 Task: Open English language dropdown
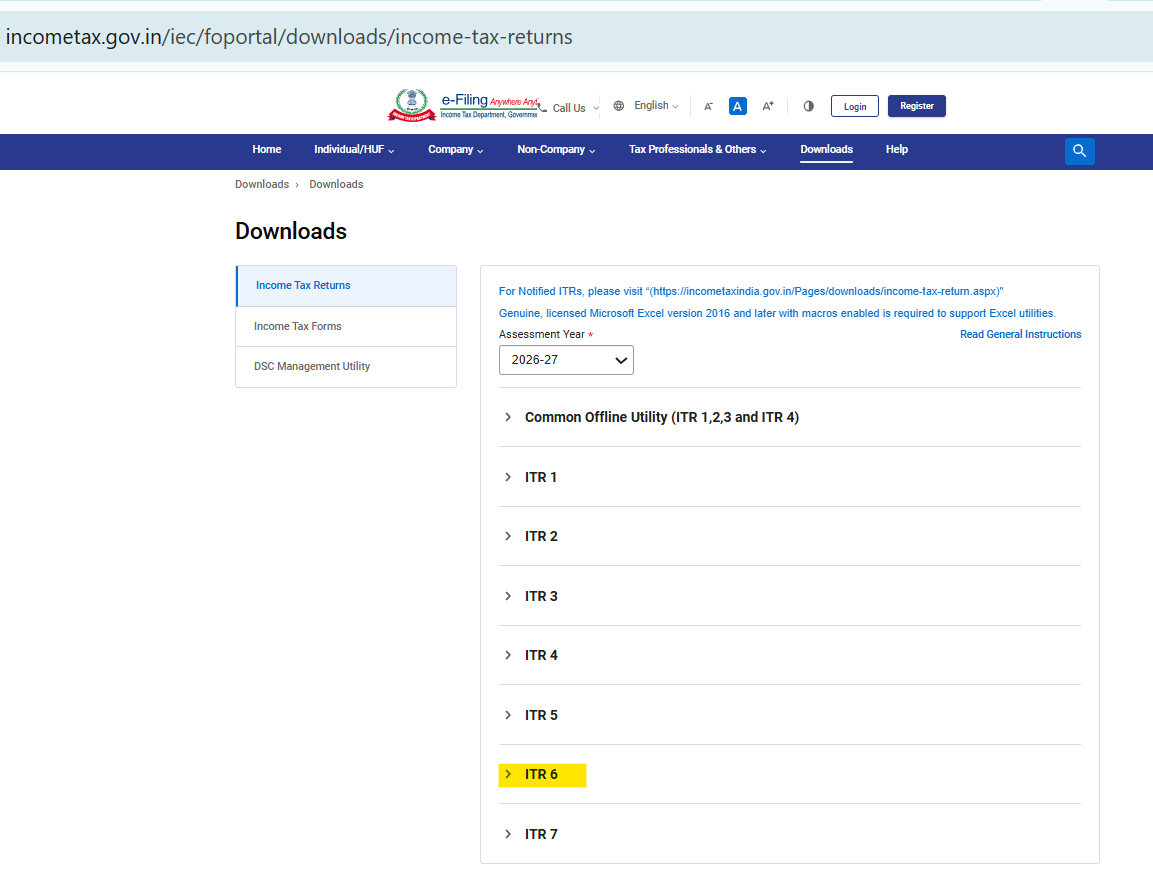pyautogui.click(x=656, y=106)
